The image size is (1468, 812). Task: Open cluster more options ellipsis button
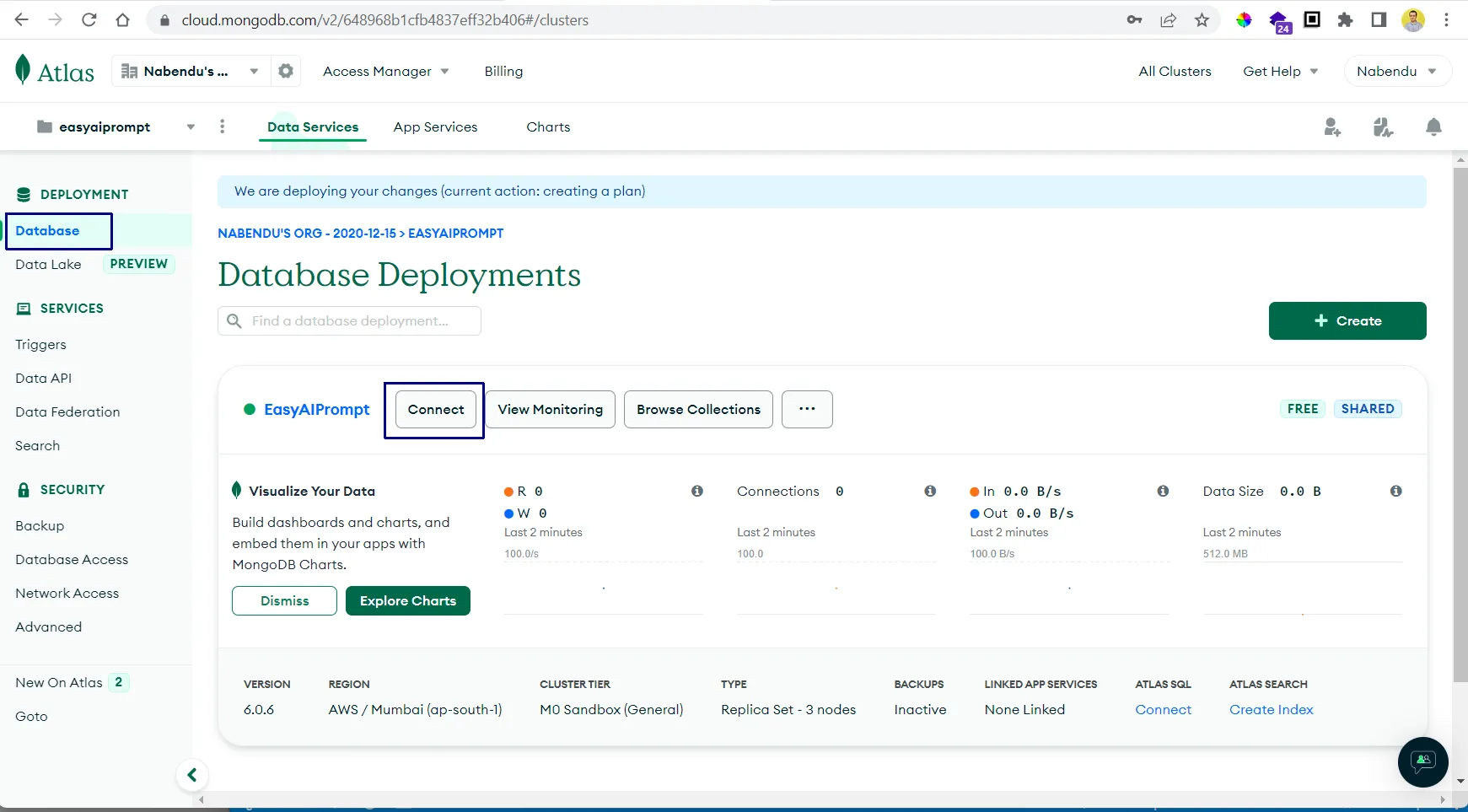pyautogui.click(x=807, y=409)
